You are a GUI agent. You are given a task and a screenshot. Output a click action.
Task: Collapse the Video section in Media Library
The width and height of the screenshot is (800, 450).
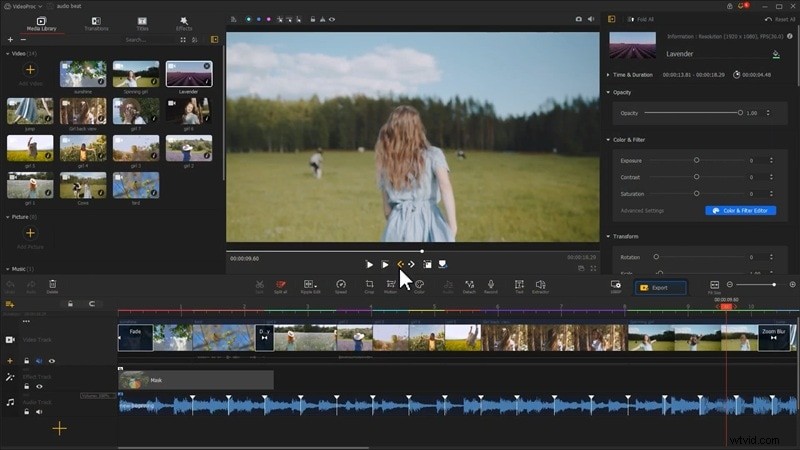[x=8, y=54]
